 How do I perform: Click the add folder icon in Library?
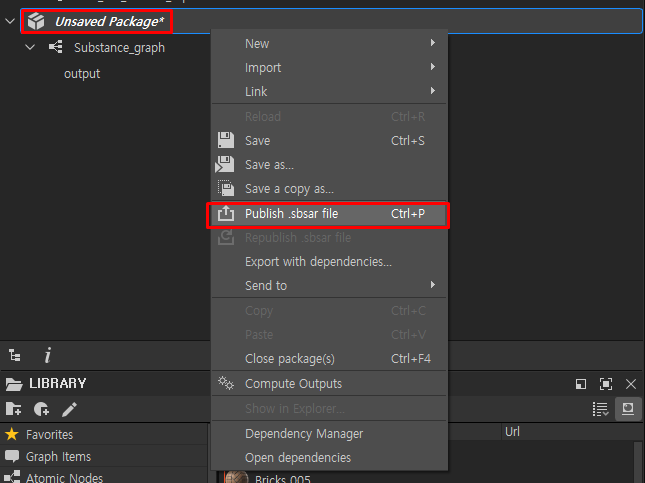point(13,409)
